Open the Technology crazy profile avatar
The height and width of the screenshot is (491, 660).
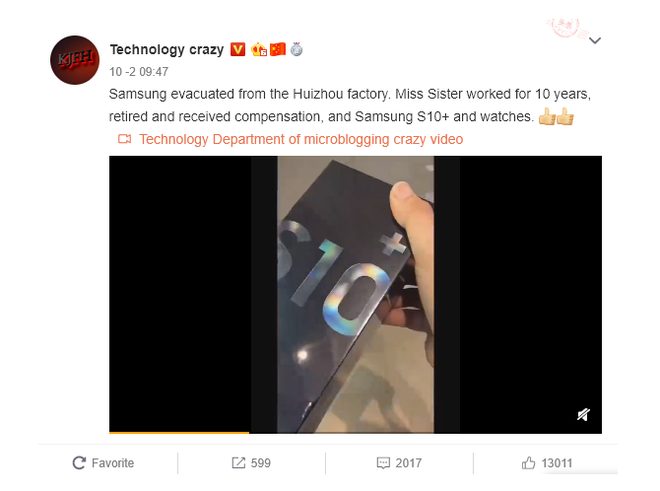point(75,60)
